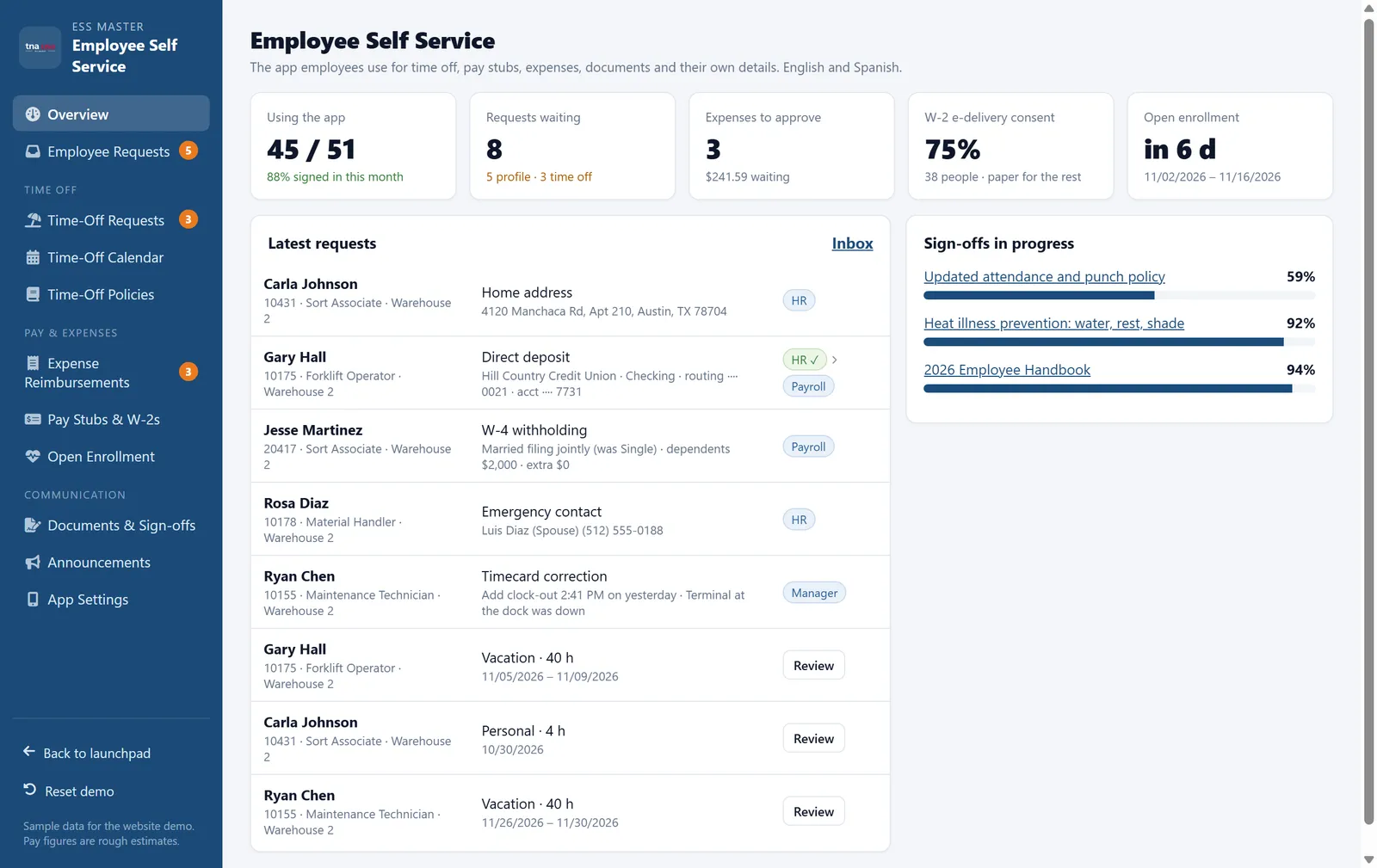Review Carla Johnson's Personal 4 h request
This screenshot has width=1377, height=868.
point(813,739)
